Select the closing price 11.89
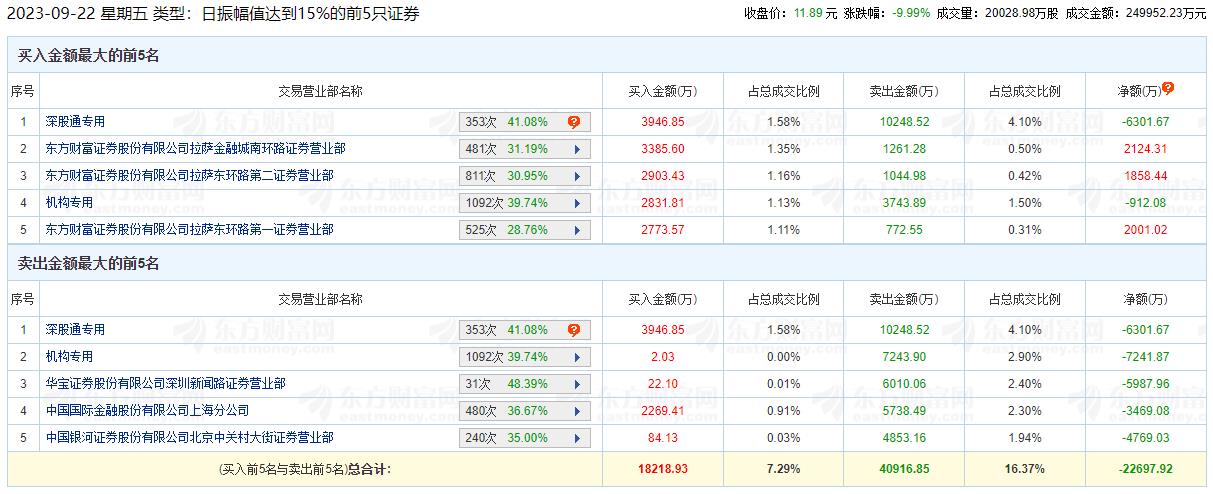1213x494 pixels. [x=808, y=13]
